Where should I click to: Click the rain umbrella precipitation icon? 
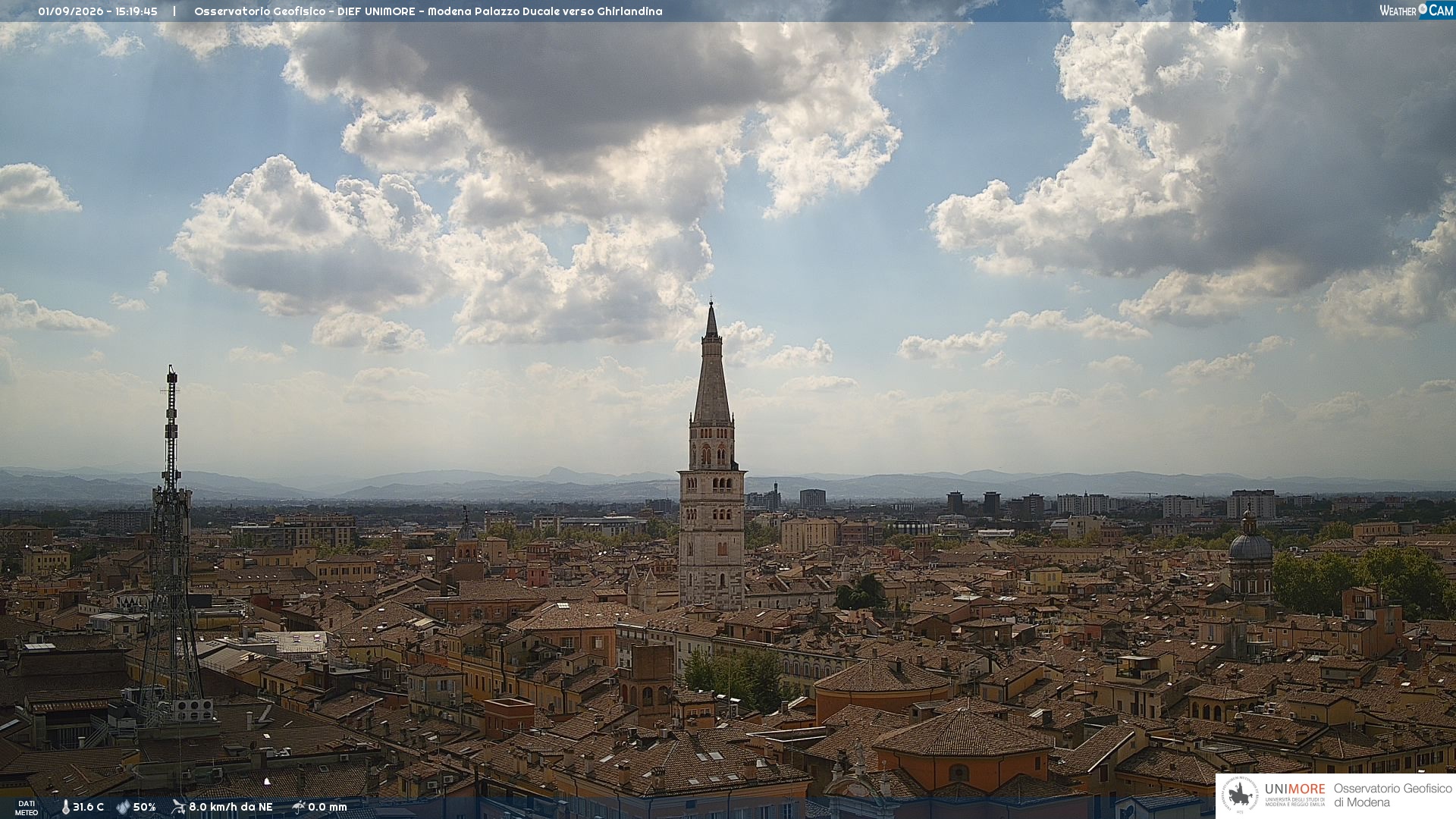[x=299, y=807]
